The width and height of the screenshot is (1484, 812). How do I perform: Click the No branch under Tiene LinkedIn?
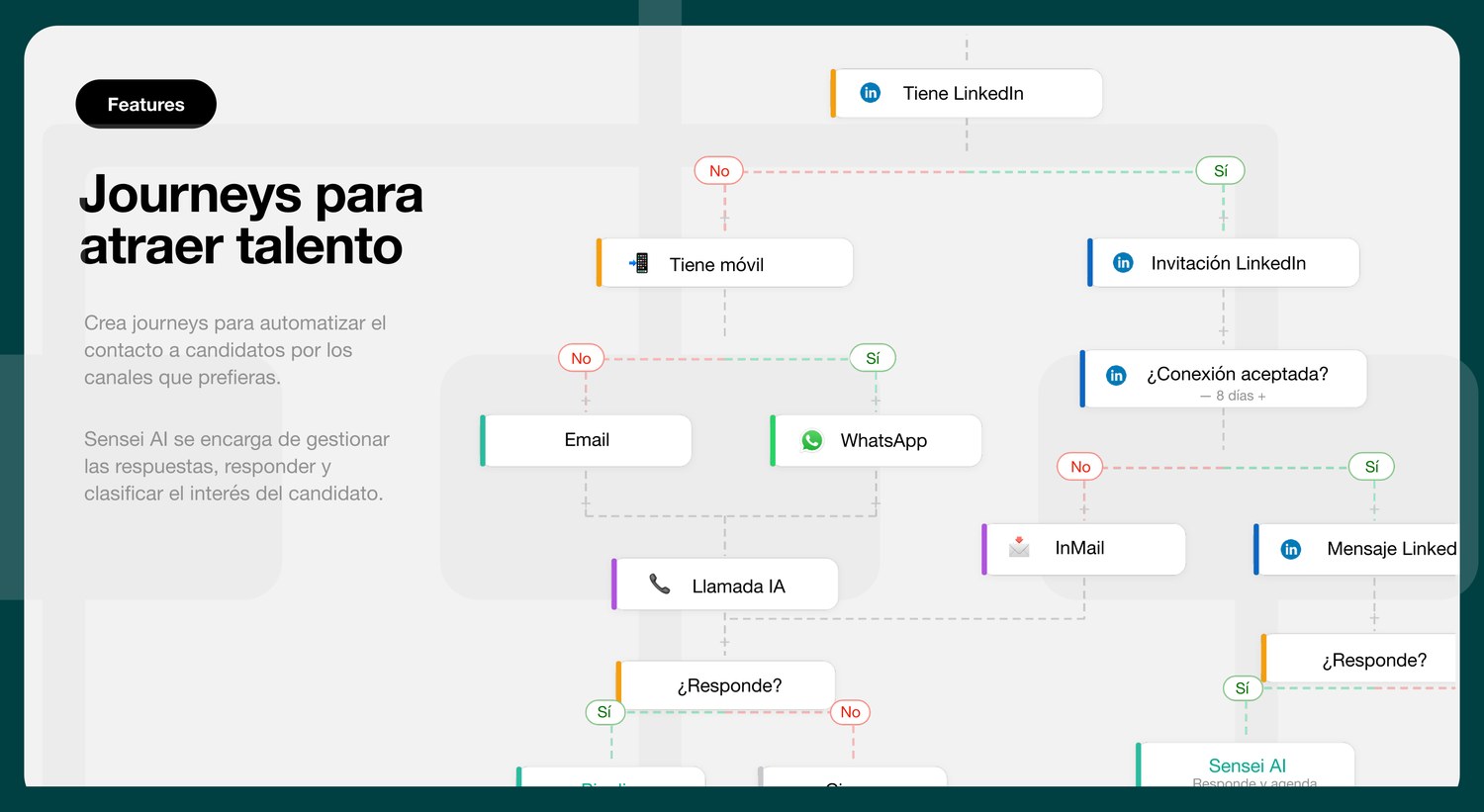point(719,171)
